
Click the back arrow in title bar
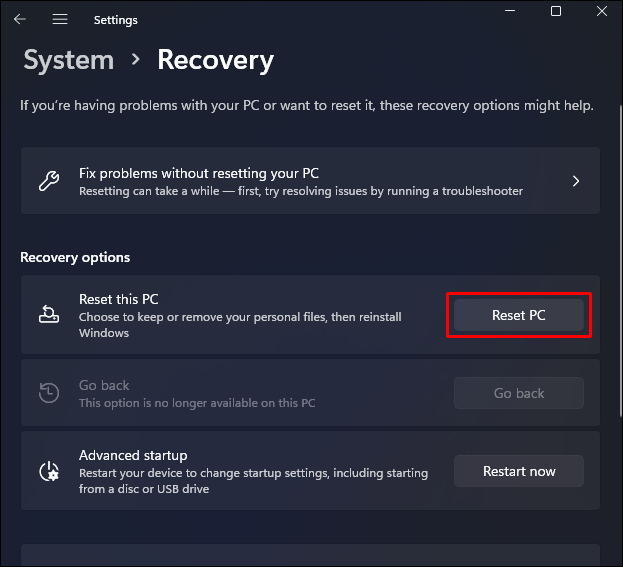coord(20,19)
